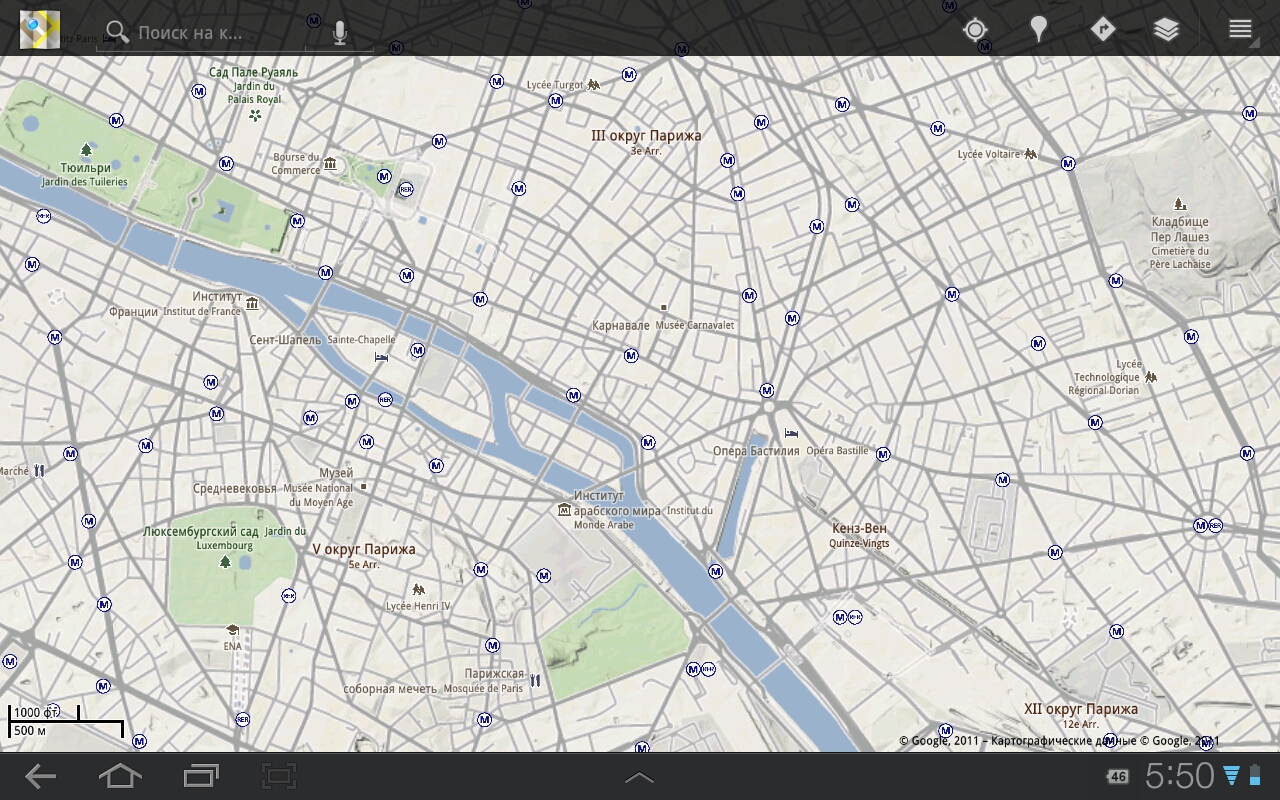Tap the ENA graduation cap marker
Image resolution: width=1280 pixels, height=800 pixels.
pyautogui.click(x=233, y=630)
